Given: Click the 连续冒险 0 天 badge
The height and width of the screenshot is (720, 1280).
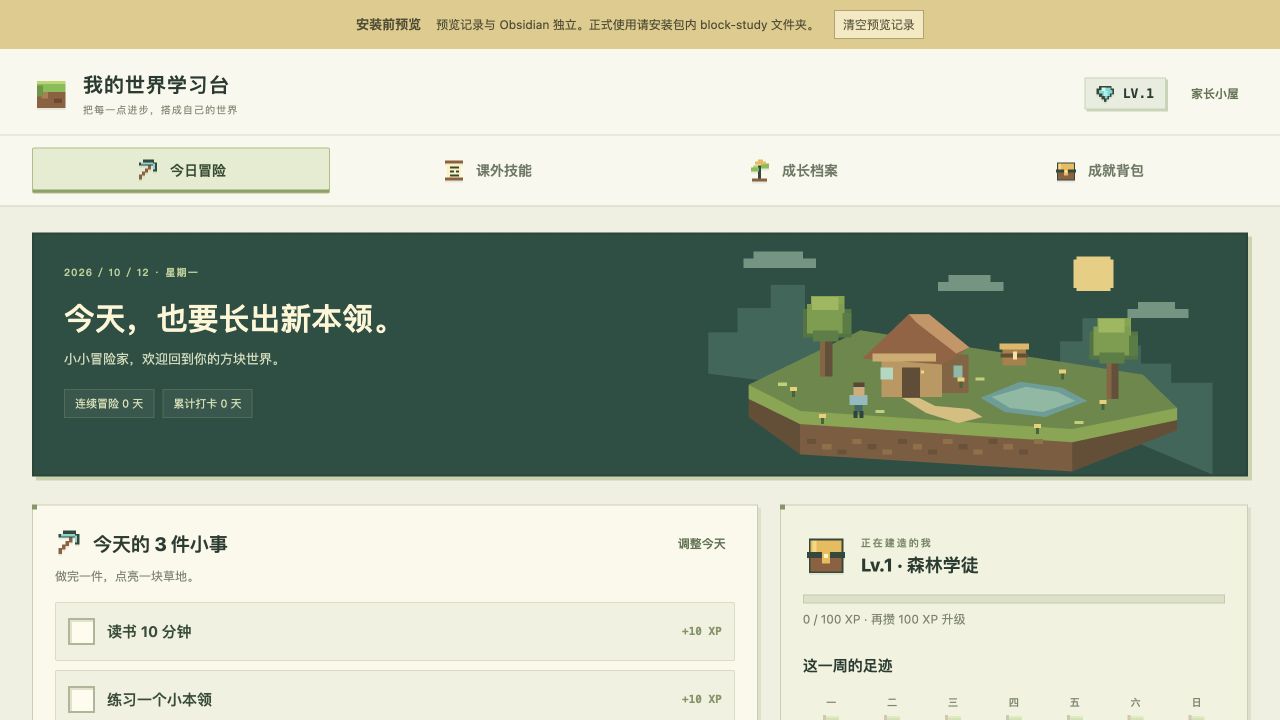Looking at the screenshot, I should [x=109, y=404].
